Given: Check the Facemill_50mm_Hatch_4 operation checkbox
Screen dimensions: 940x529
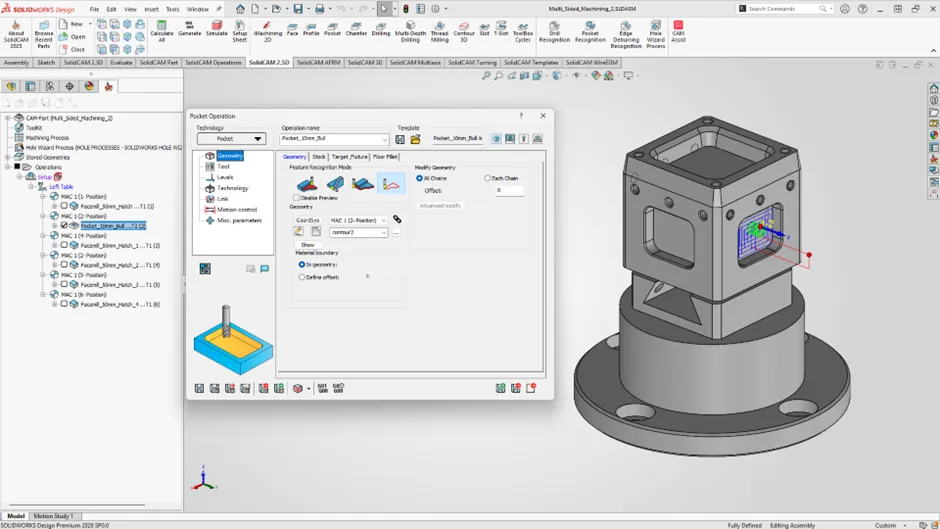Looking at the screenshot, I should [64, 304].
